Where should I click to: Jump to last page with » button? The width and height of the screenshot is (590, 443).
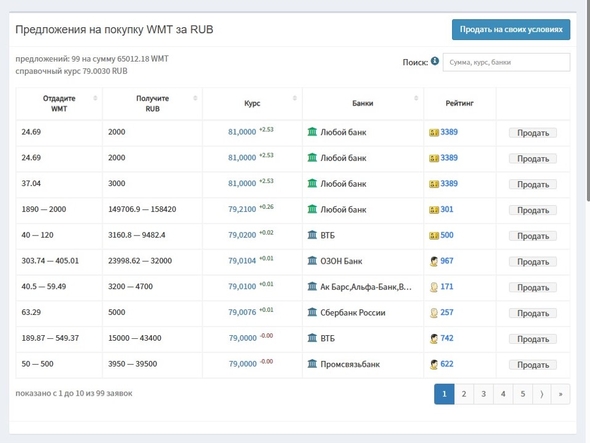point(561,394)
